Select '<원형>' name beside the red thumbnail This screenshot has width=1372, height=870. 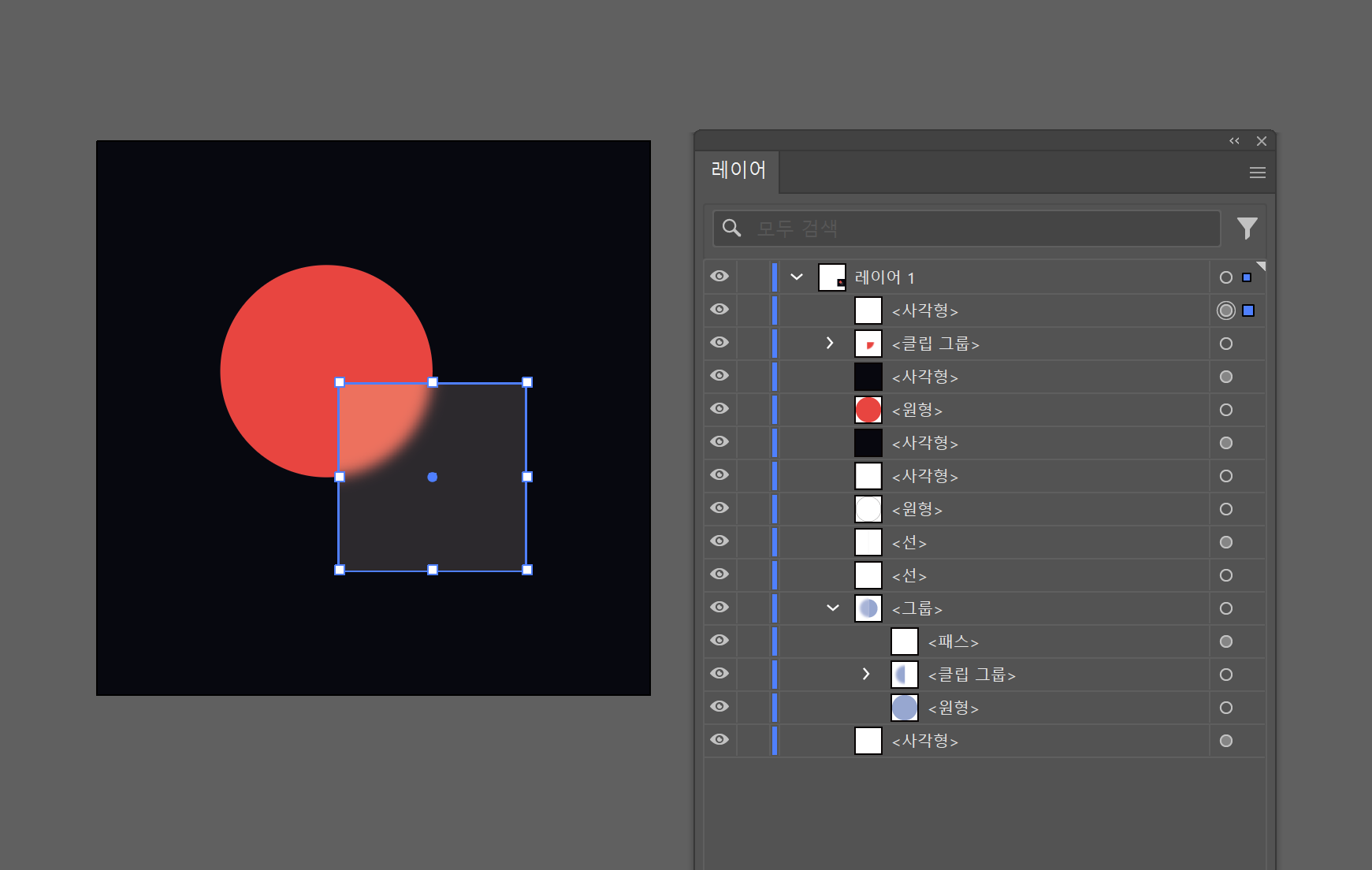click(917, 410)
